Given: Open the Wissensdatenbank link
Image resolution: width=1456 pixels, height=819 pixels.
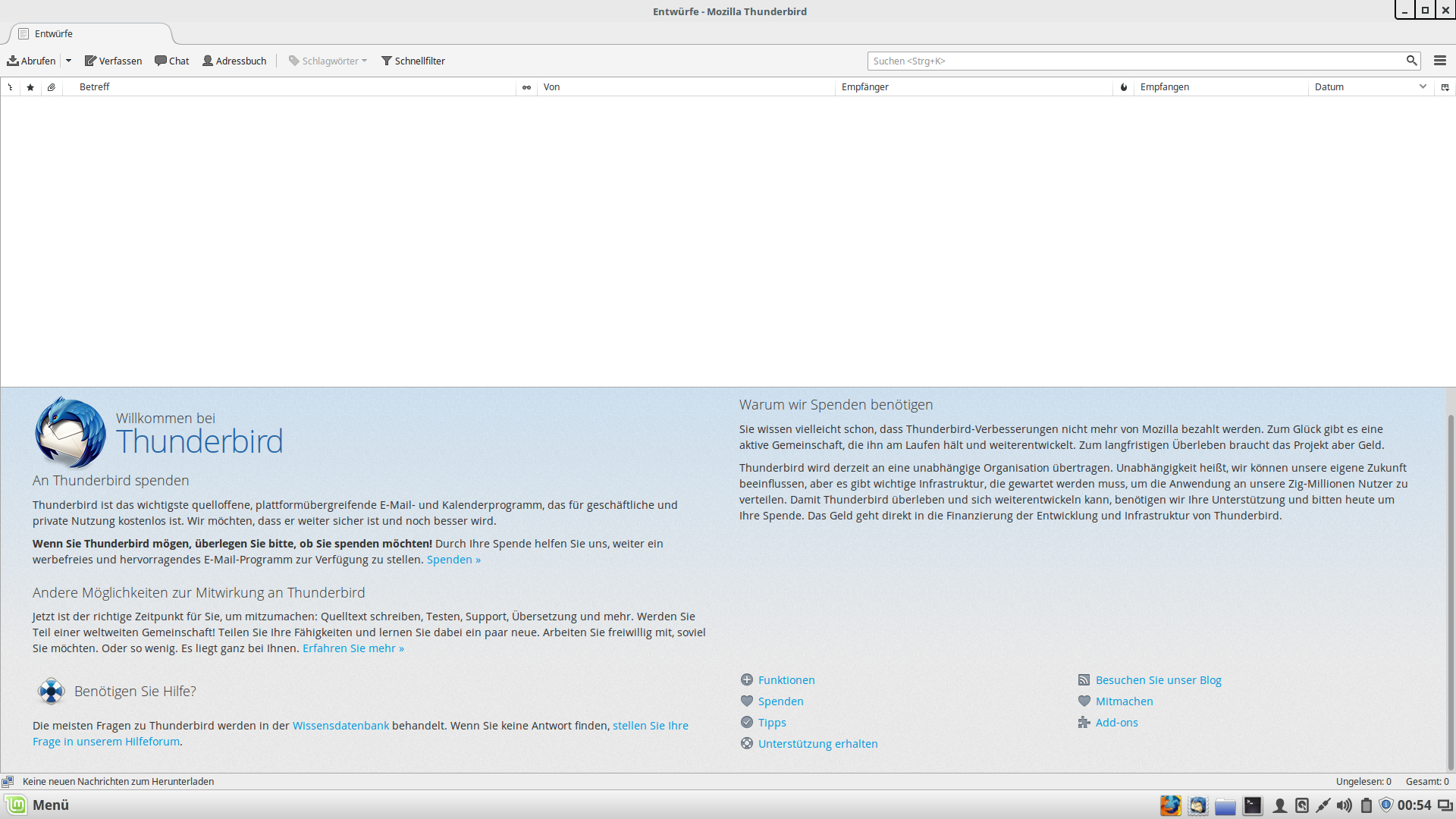Looking at the screenshot, I should coord(340,726).
